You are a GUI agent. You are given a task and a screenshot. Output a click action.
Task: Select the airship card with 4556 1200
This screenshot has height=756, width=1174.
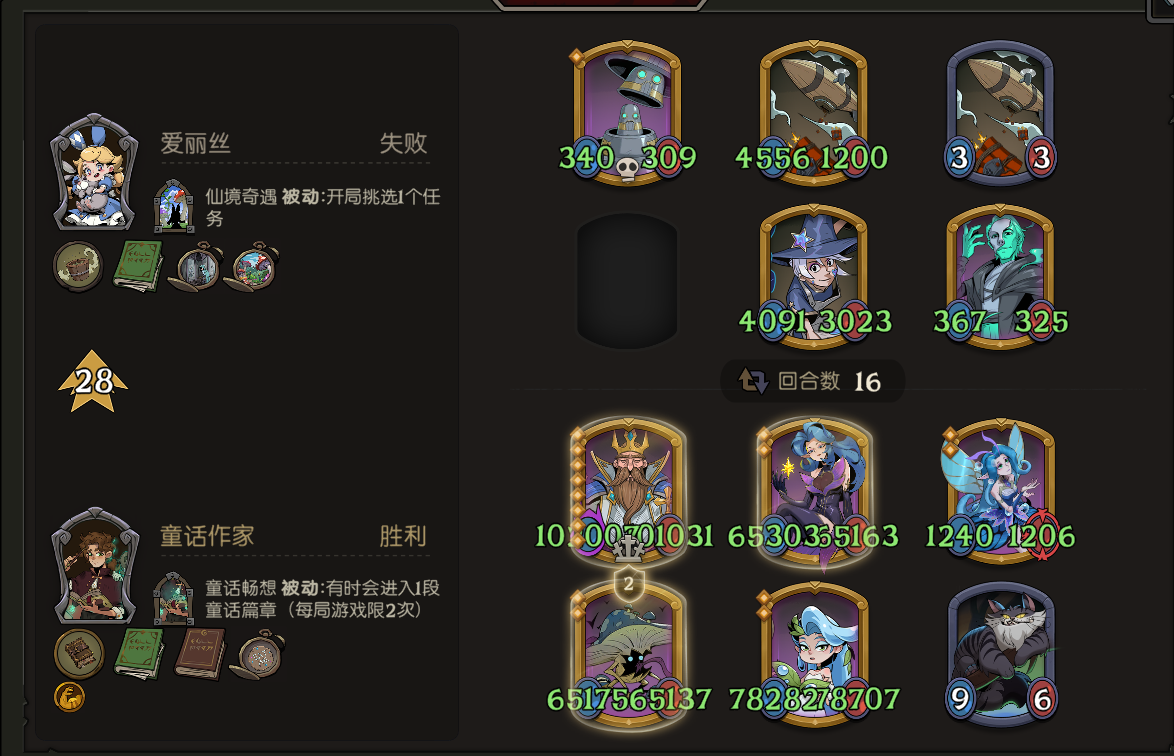(813, 112)
